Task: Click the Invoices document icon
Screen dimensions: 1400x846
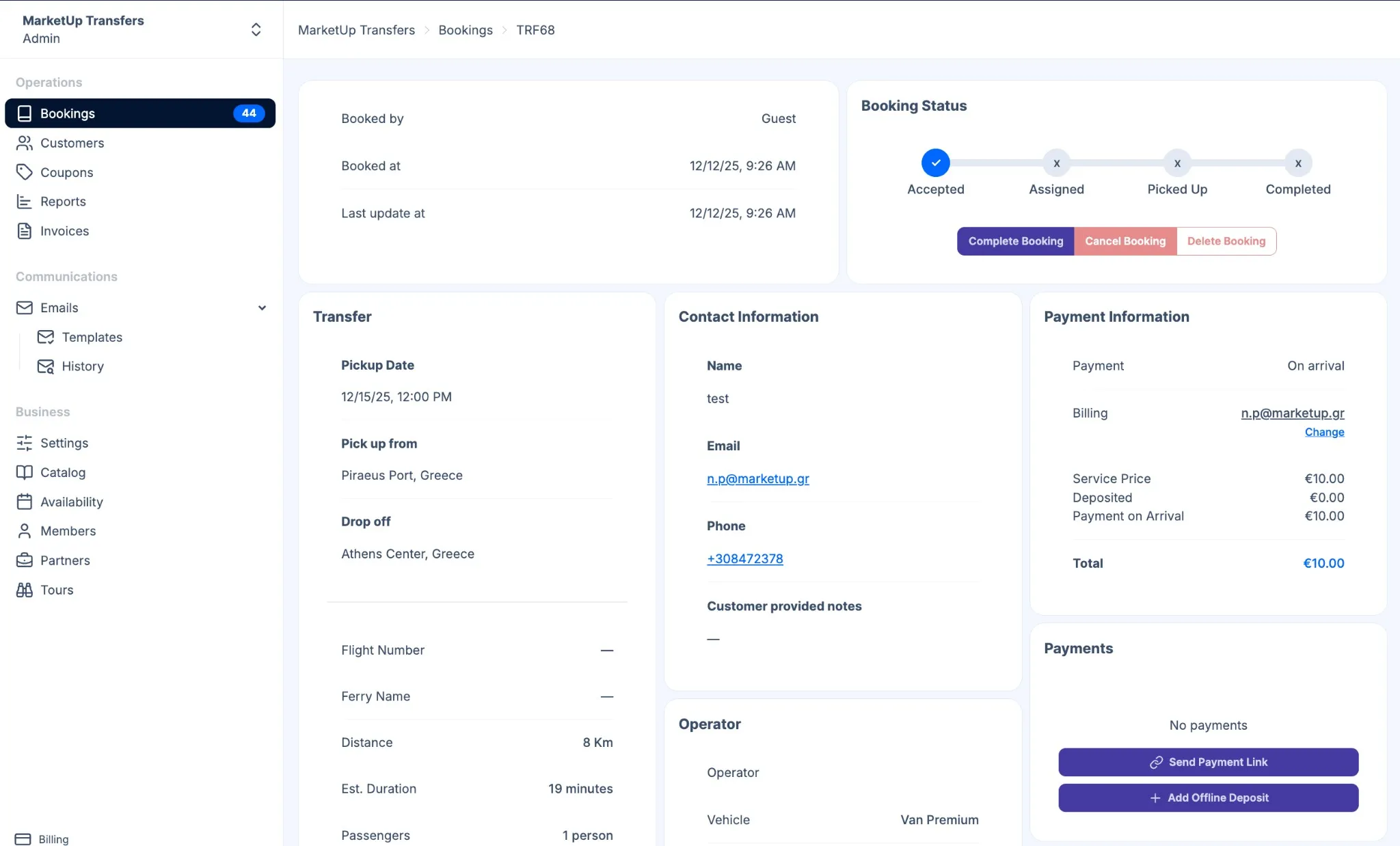Action: (25, 231)
